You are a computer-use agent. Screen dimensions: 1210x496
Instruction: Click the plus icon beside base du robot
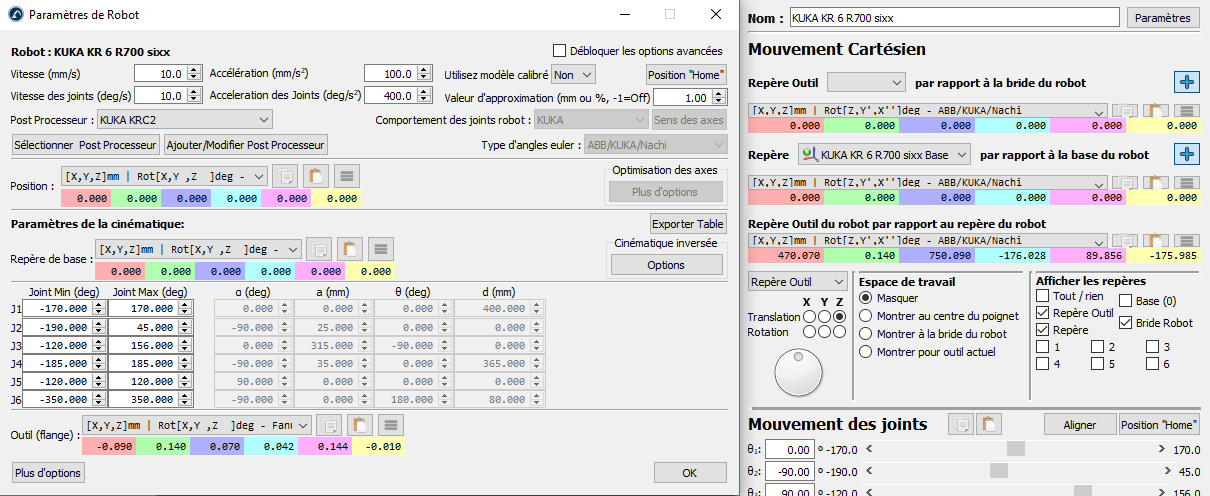(x=1186, y=155)
